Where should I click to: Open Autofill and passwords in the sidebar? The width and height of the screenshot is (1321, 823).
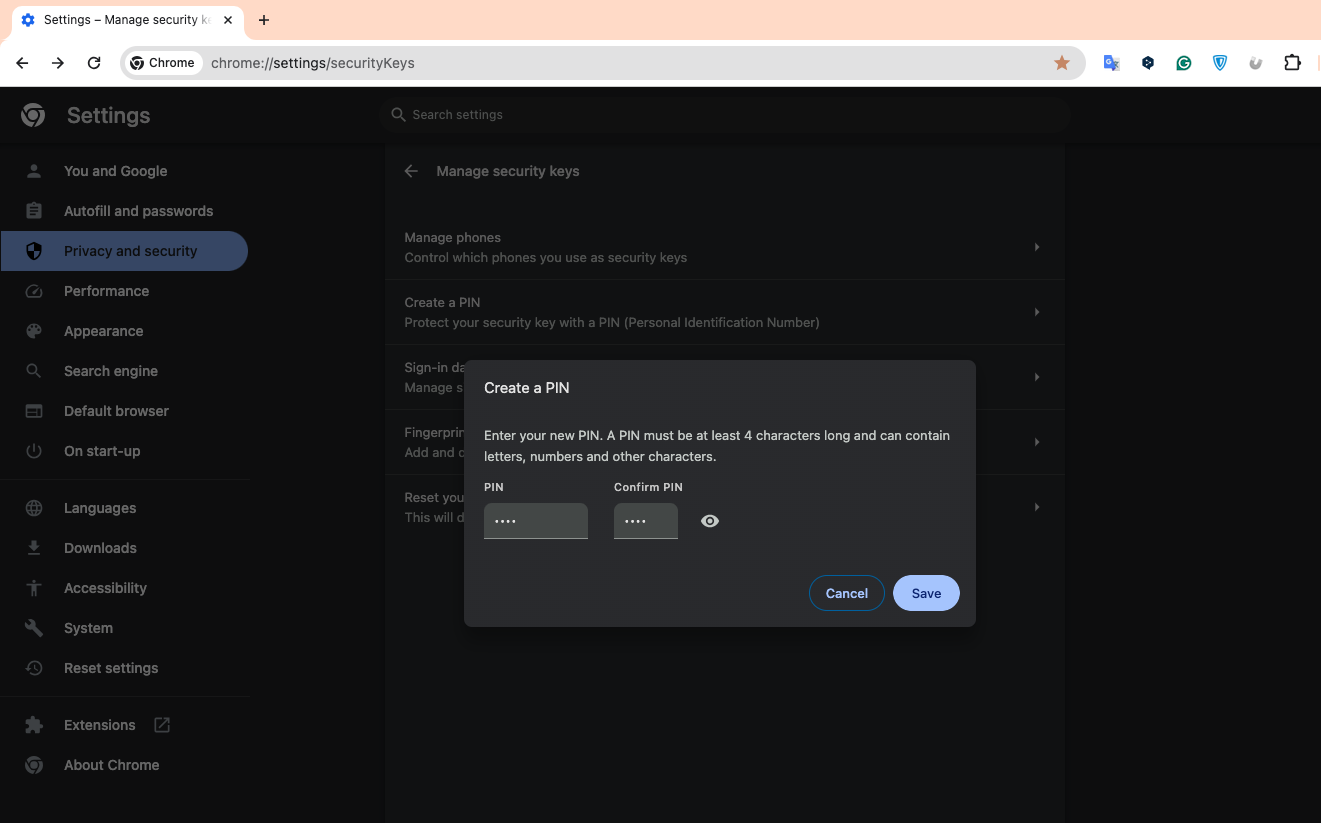(x=138, y=211)
